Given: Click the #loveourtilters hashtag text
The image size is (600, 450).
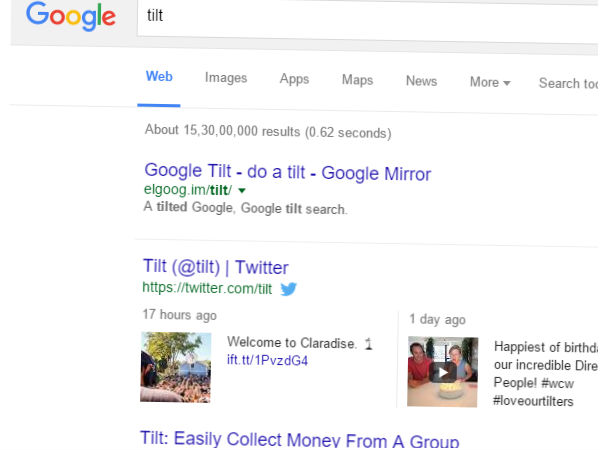Looking at the screenshot, I should coord(533,401).
